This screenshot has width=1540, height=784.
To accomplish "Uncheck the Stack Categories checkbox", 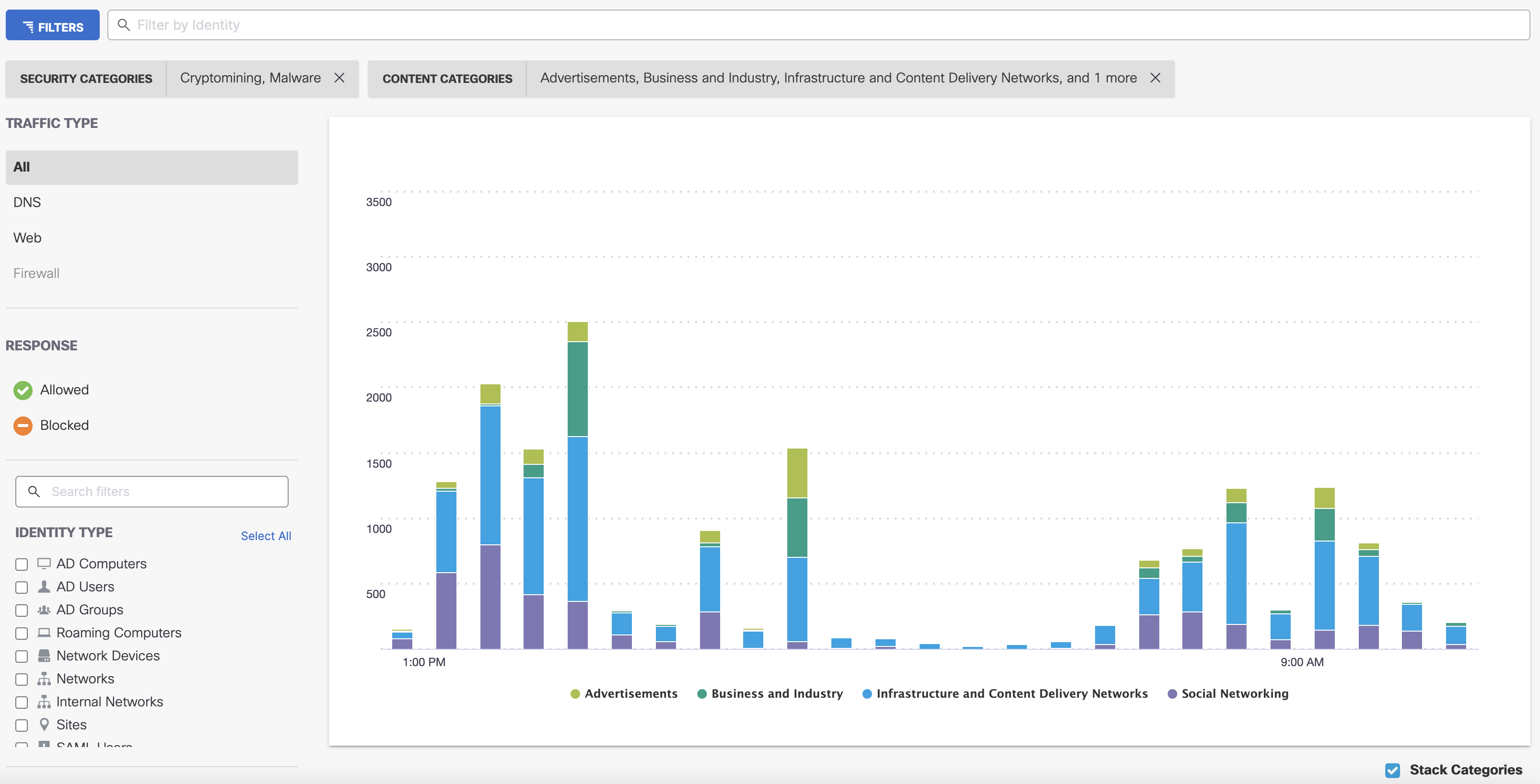I will click(x=1392, y=770).
